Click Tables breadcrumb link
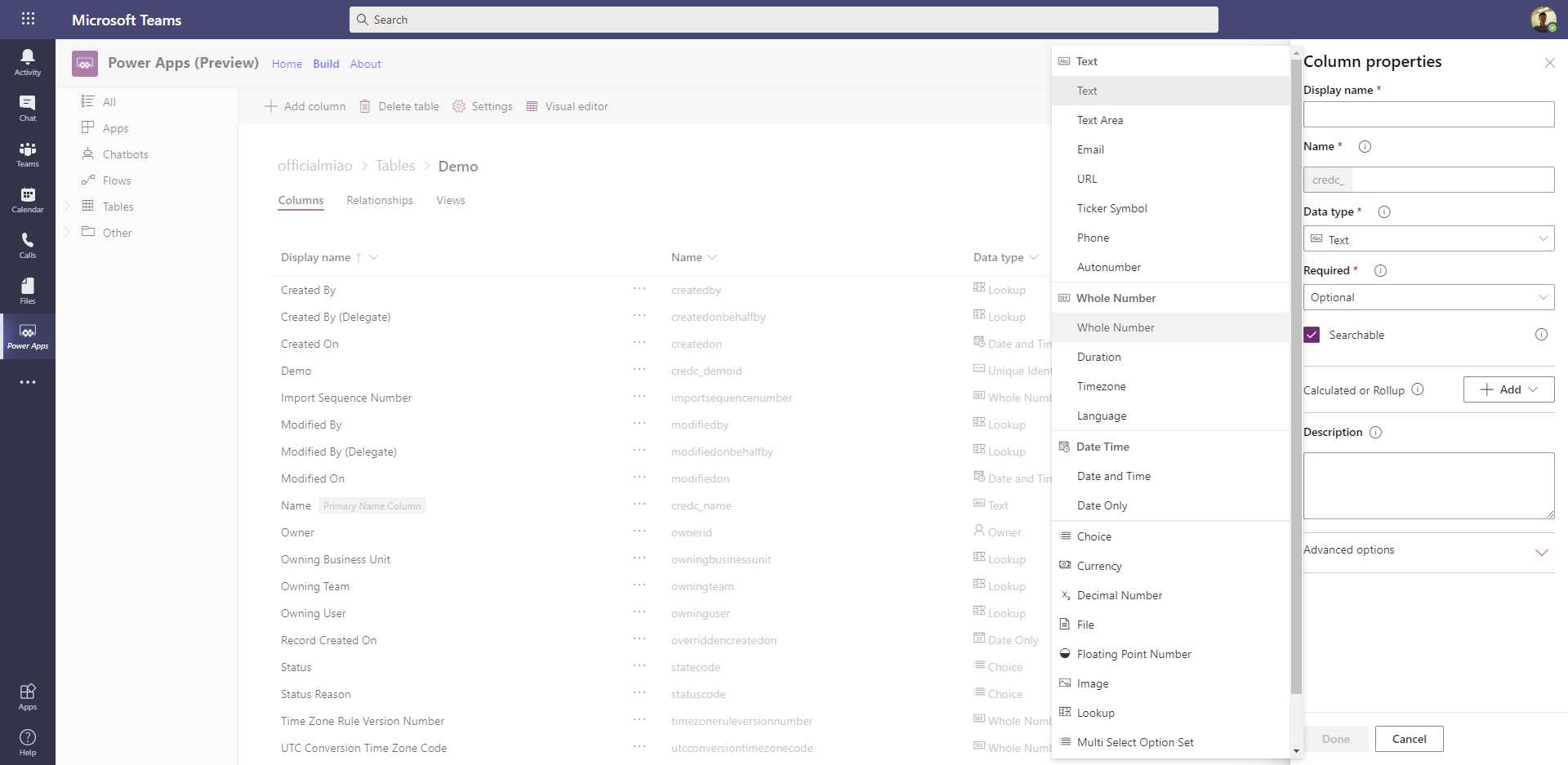Screen dimensions: 1568x765 point(395,166)
